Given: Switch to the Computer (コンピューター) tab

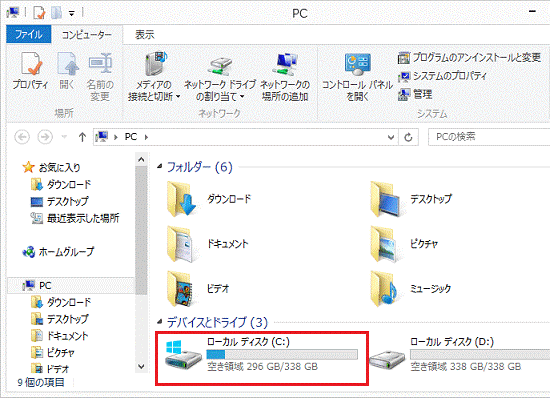Looking at the screenshot, I should 87,35.
